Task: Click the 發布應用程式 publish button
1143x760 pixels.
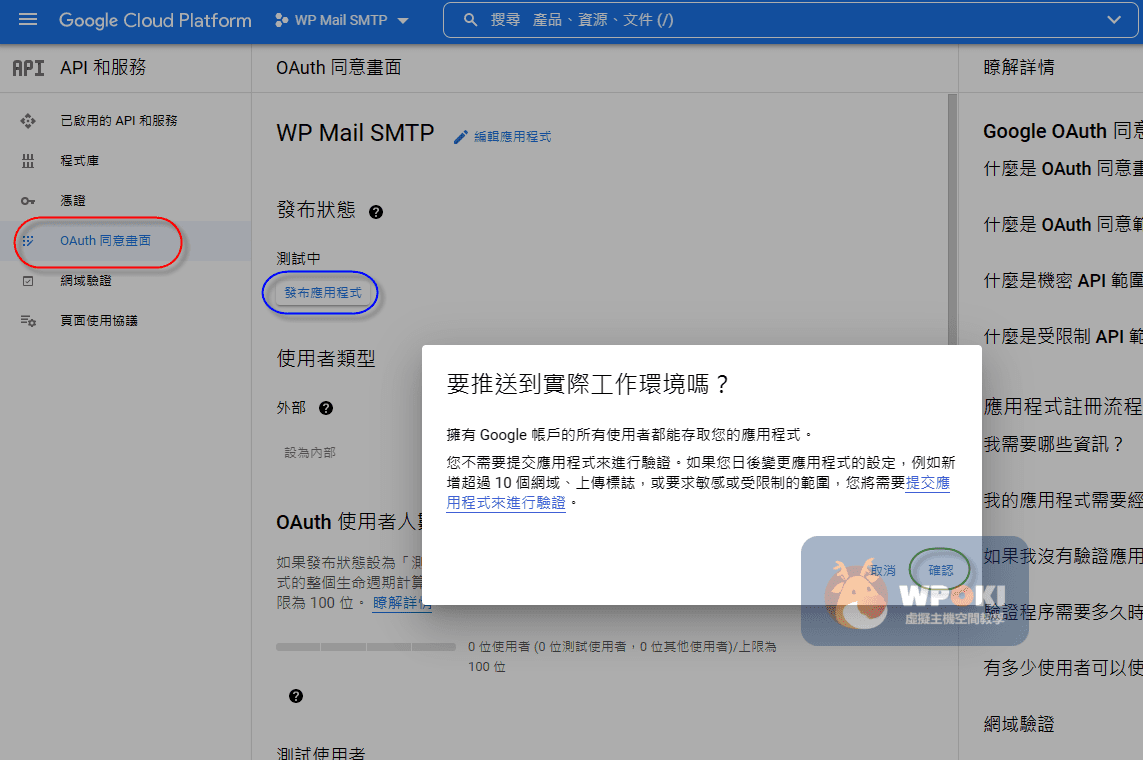Action: coord(322,293)
